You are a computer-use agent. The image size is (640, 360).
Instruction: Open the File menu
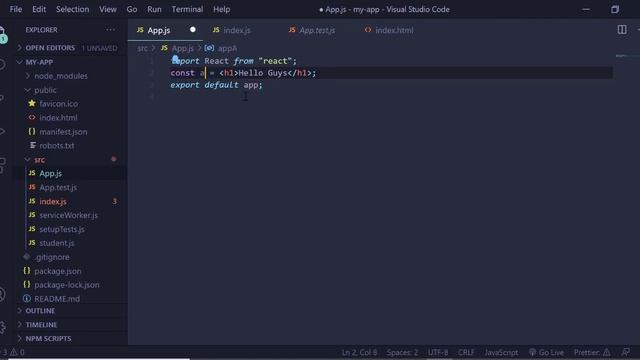(x=16, y=9)
